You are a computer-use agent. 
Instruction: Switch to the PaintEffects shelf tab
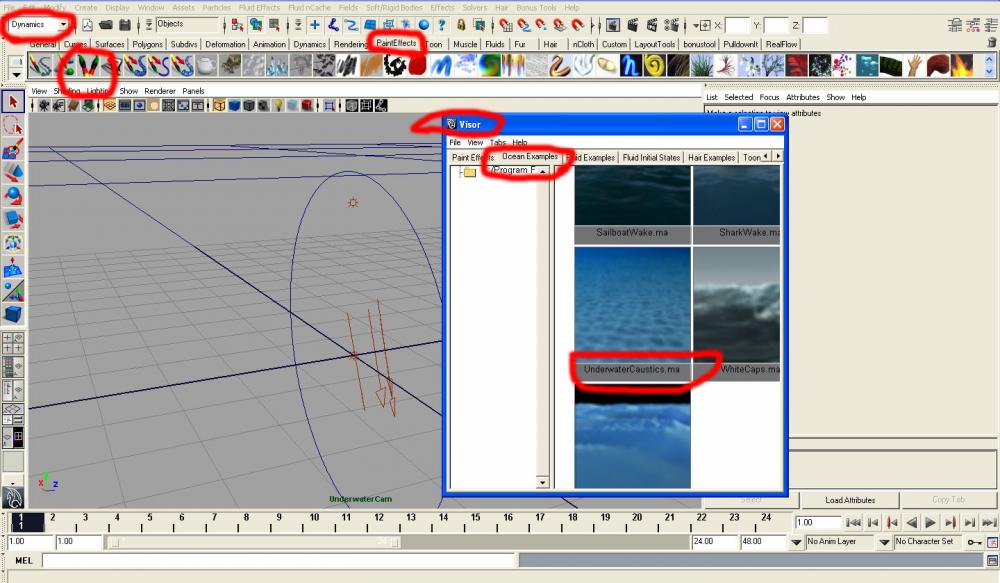click(396, 43)
